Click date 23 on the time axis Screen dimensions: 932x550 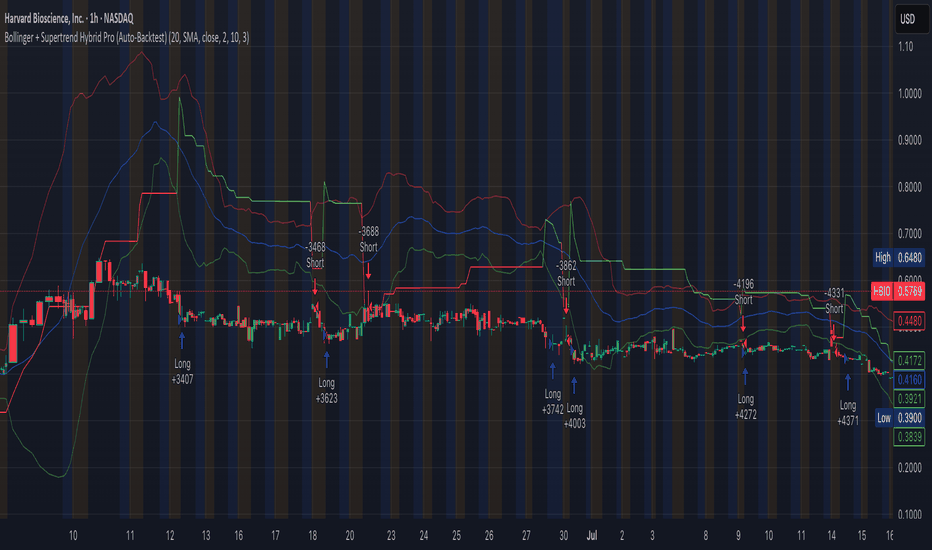tap(391, 536)
